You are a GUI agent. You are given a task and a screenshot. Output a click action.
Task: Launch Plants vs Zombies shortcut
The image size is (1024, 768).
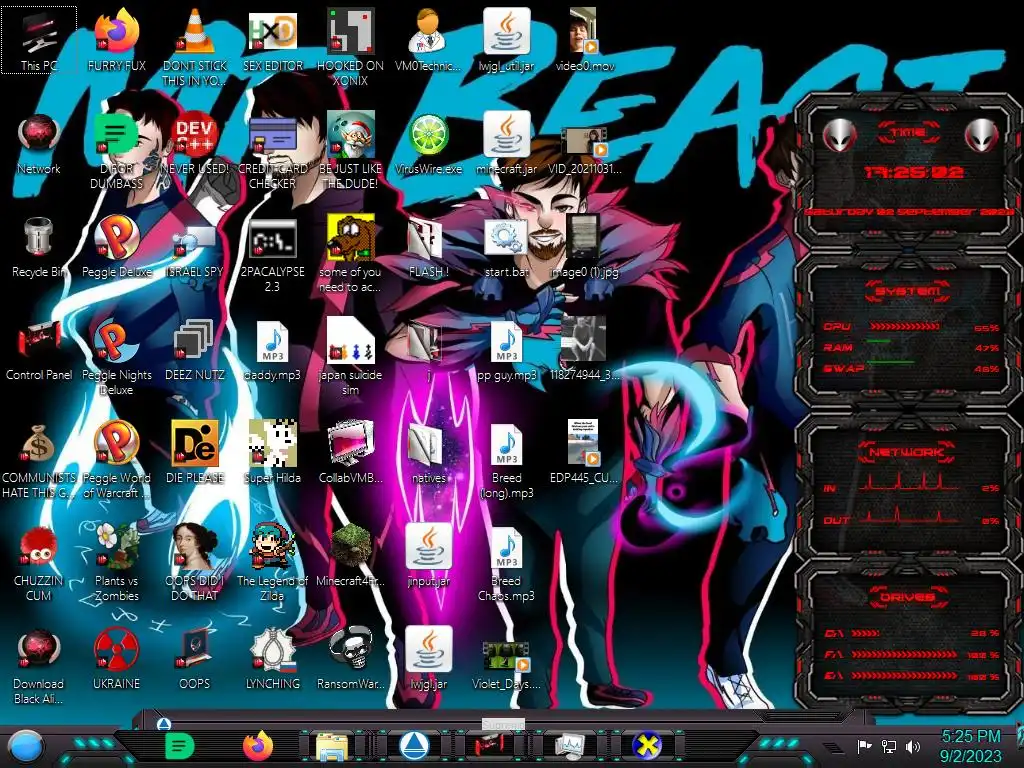[x=116, y=563]
